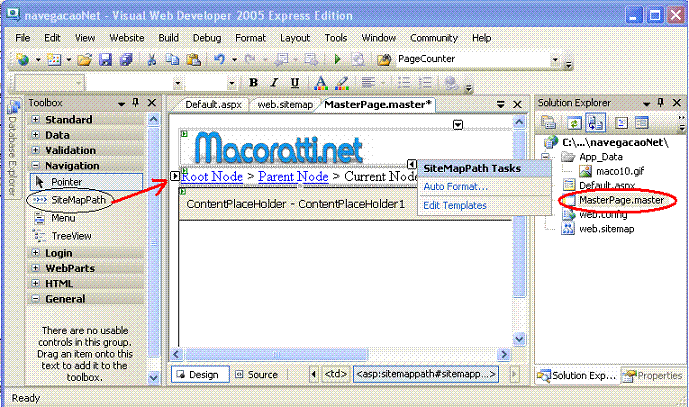Open the Debug menu

pyautogui.click(x=207, y=38)
